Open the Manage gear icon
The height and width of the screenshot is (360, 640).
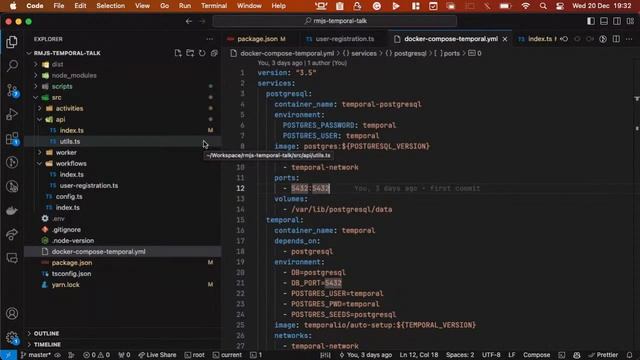pos(12,338)
